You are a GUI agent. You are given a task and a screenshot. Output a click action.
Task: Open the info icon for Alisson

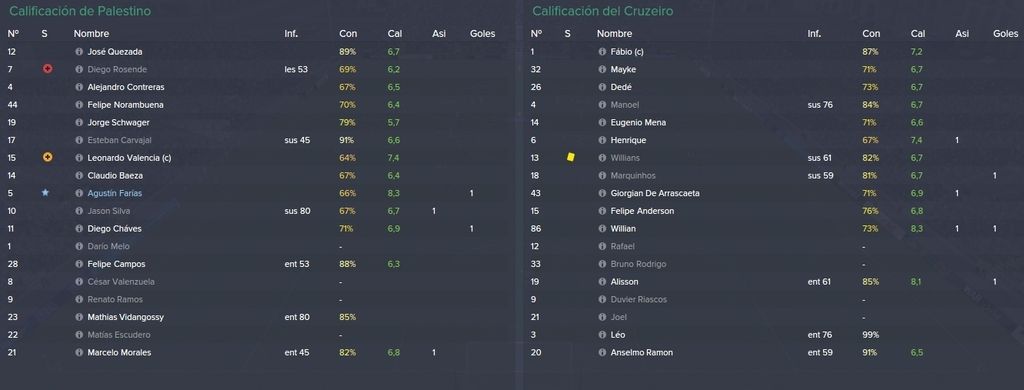tap(602, 282)
